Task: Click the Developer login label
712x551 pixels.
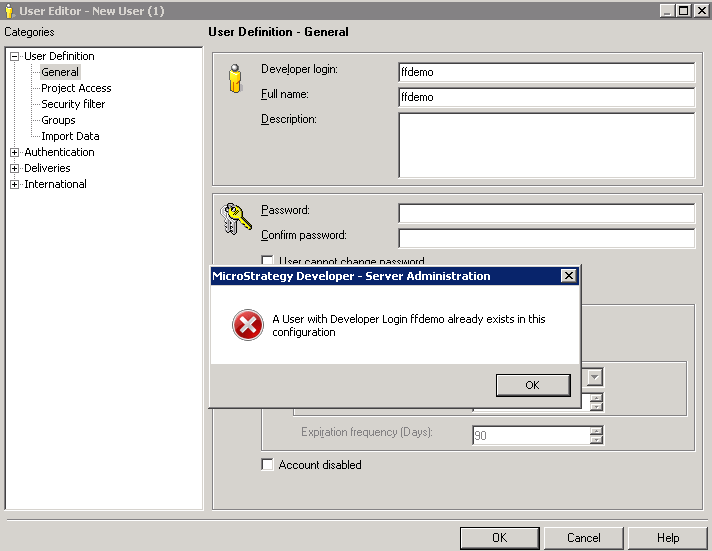Action: point(299,69)
